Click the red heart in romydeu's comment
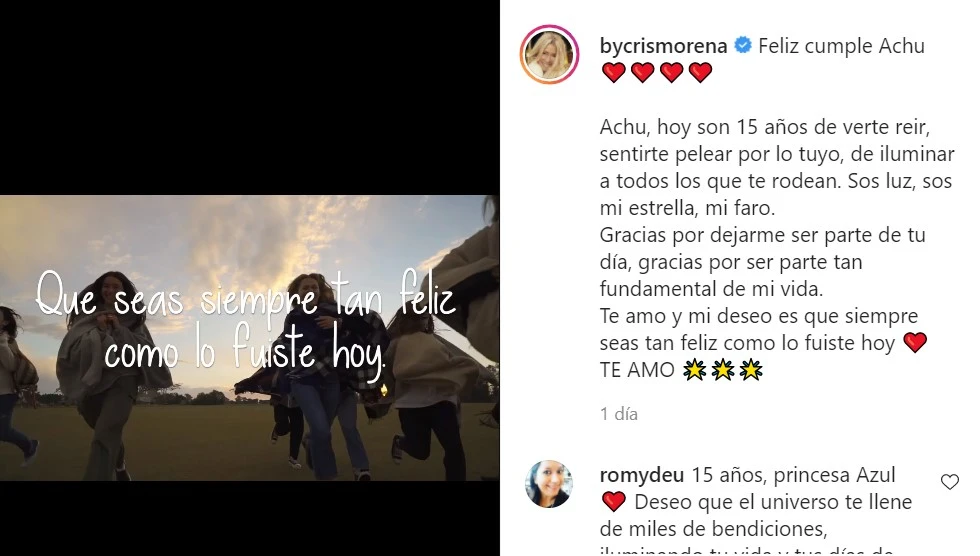The image size is (980, 556). [x=614, y=502]
